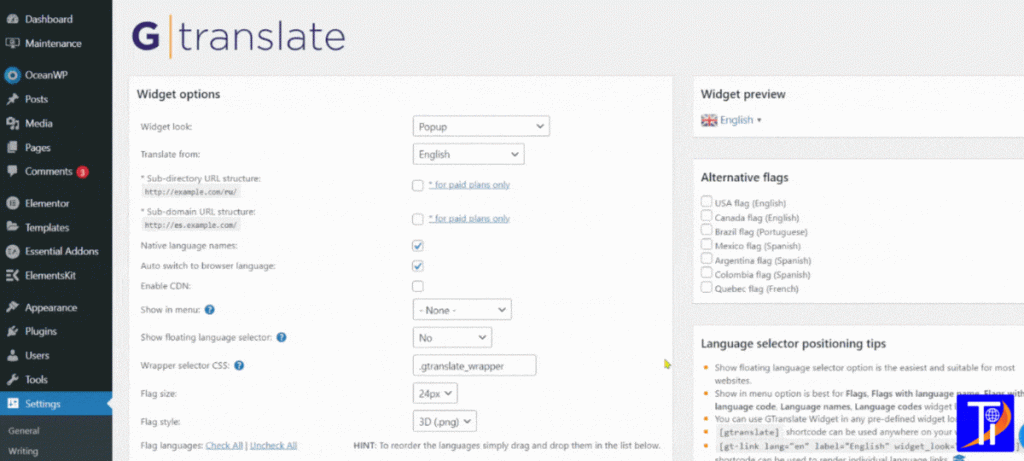Click the Users person icon

(x=12, y=356)
